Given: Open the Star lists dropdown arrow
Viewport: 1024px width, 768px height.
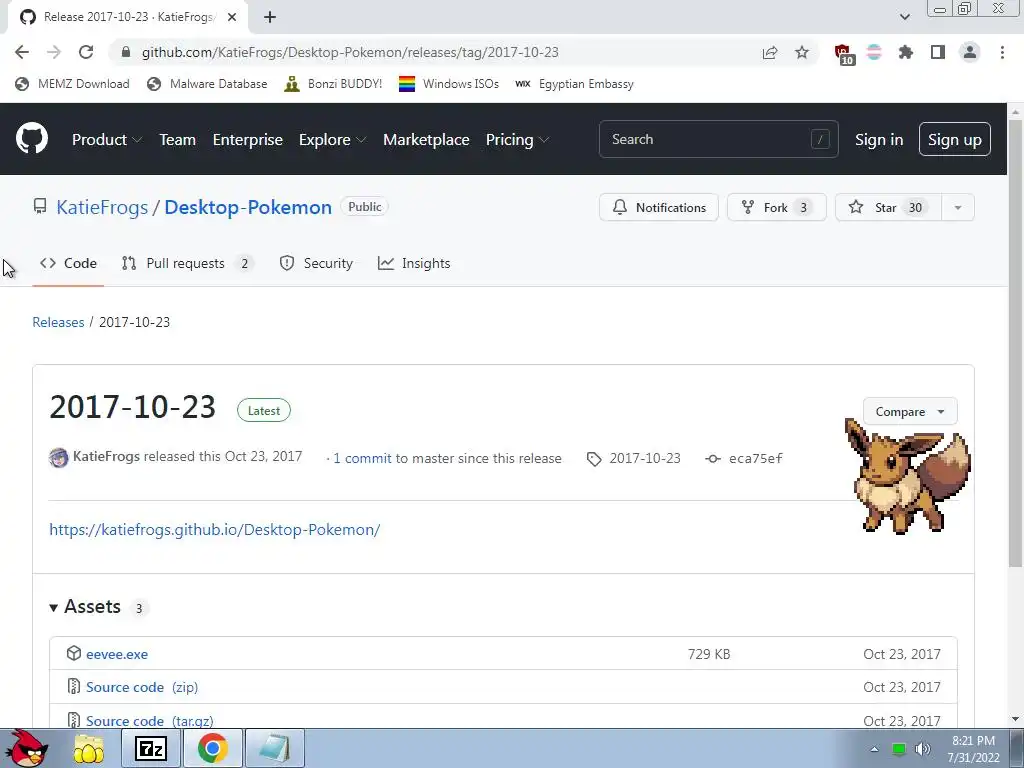Looking at the screenshot, I should tap(958, 208).
